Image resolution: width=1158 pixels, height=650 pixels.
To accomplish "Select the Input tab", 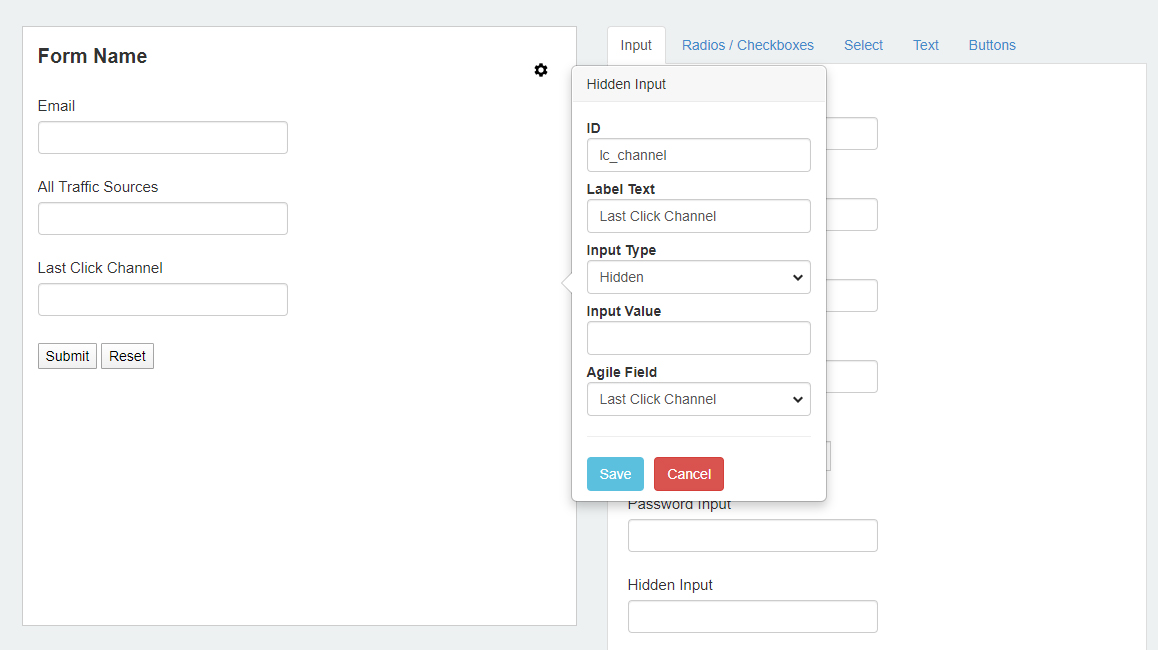I will point(636,45).
